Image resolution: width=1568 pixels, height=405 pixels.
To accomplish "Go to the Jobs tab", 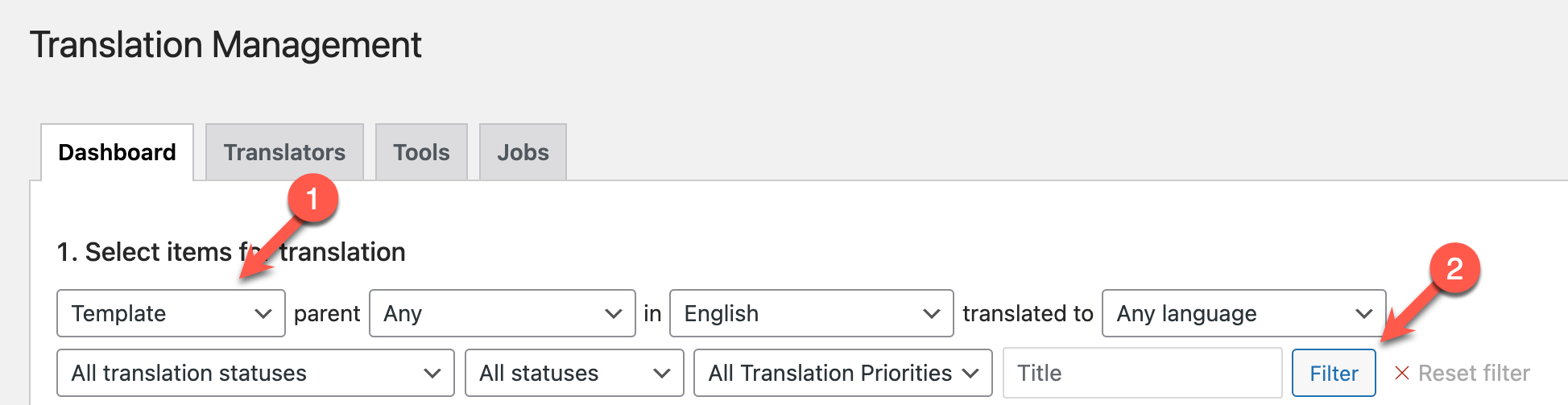I will 523,152.
